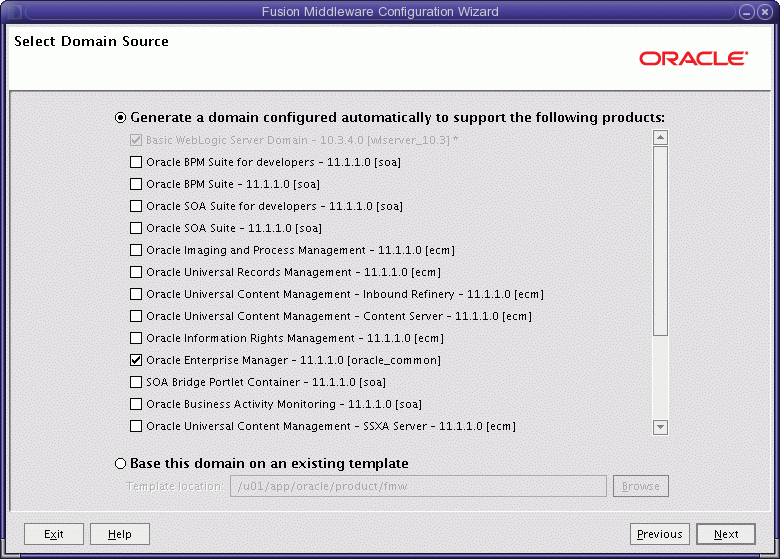Image resolution: width=780 pixels, height=559 pixels.
Task: Click the window menu icon in title bar
Action: coord(14,12)
